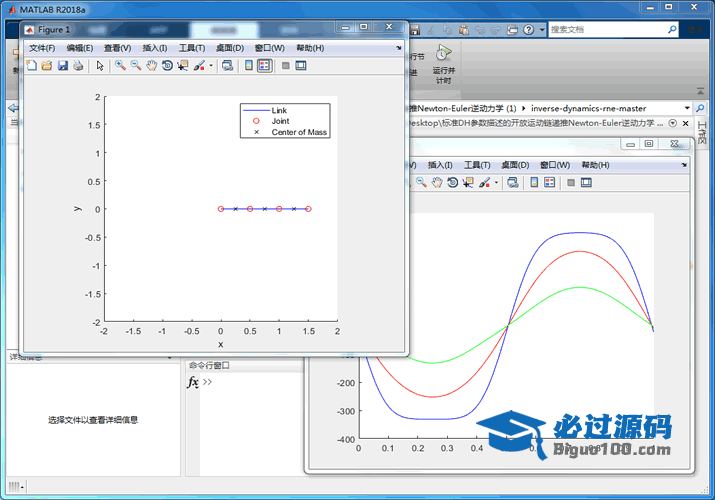
Task: Activate Rotate 3D tool in Figure 1
Action: (167, 66)
